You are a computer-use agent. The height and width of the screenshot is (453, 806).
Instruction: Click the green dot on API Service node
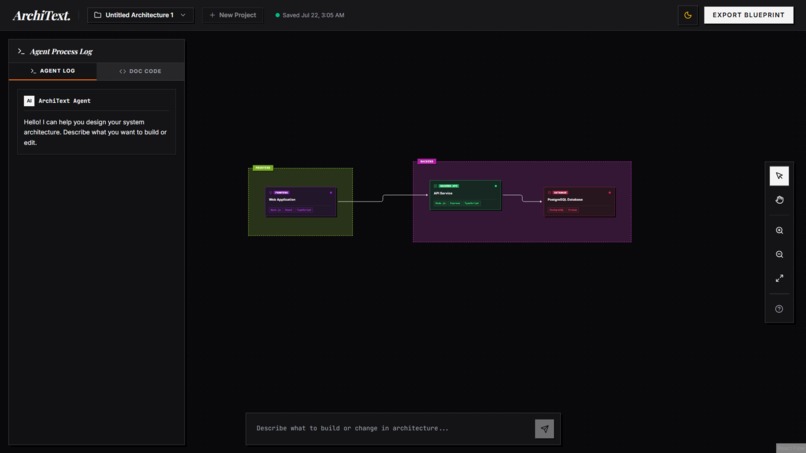click(496, 186)
